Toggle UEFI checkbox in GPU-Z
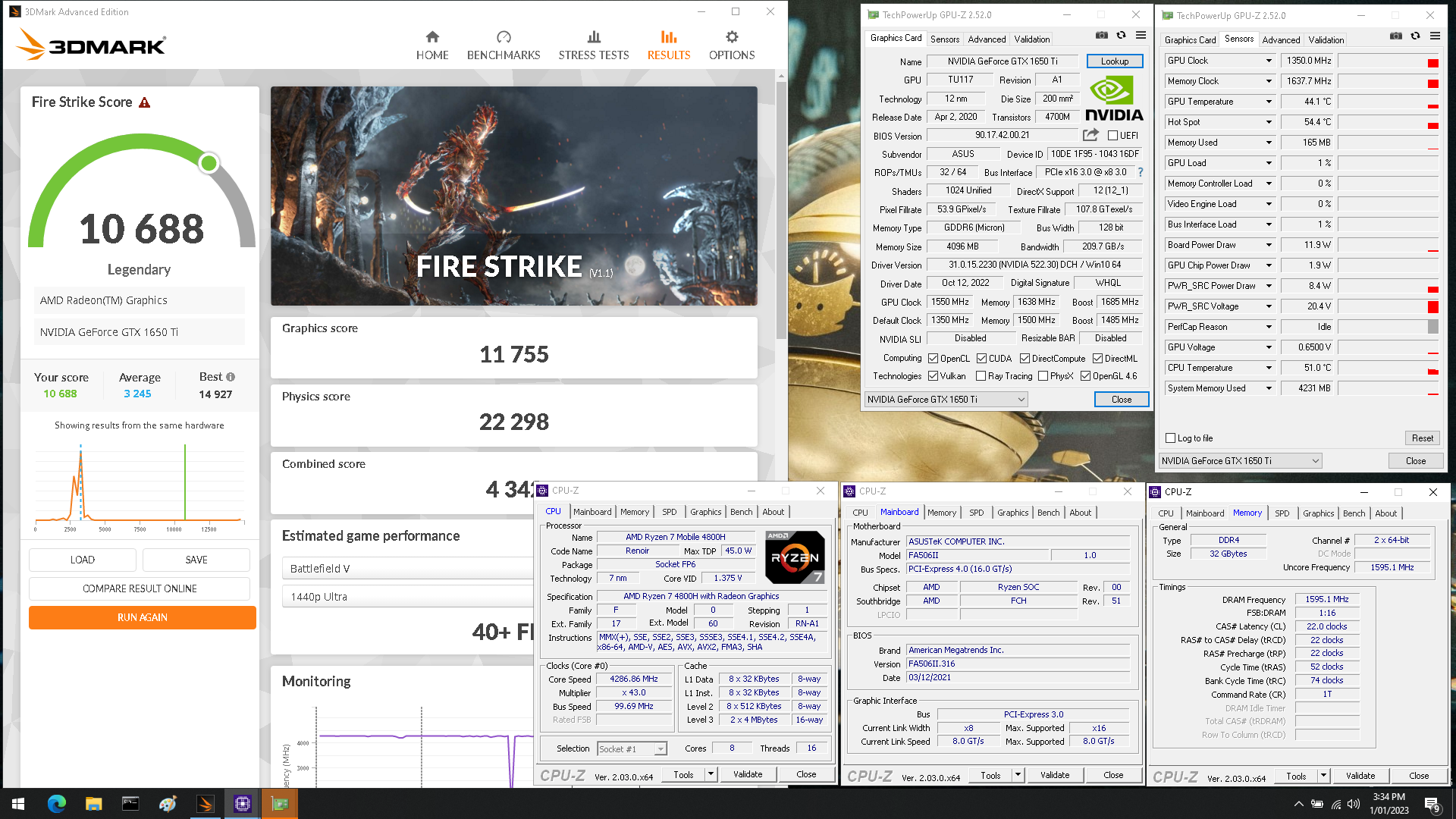 click(1112, 136)
